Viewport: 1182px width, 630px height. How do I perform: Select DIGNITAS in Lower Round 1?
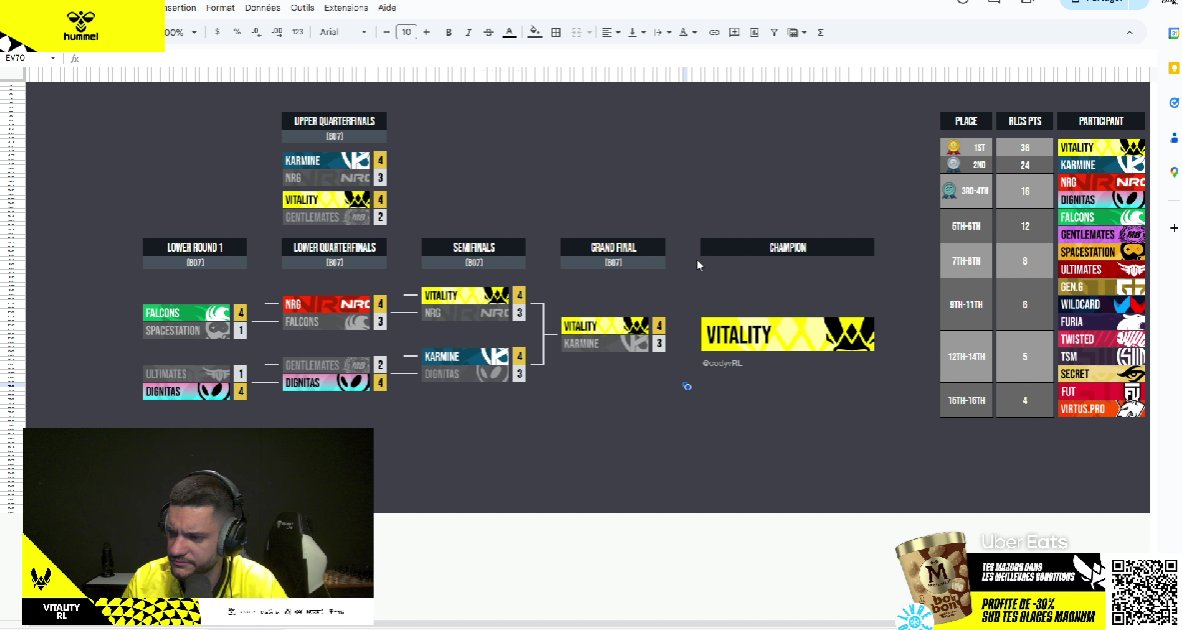point(186,391)
